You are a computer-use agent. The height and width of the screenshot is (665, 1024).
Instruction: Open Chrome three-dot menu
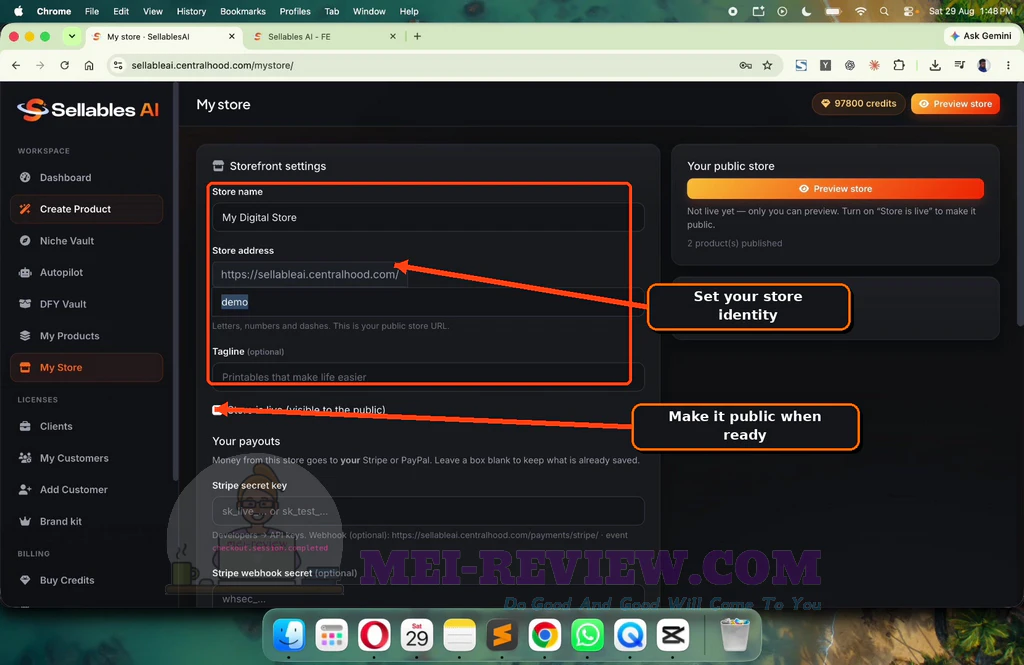1008,65
